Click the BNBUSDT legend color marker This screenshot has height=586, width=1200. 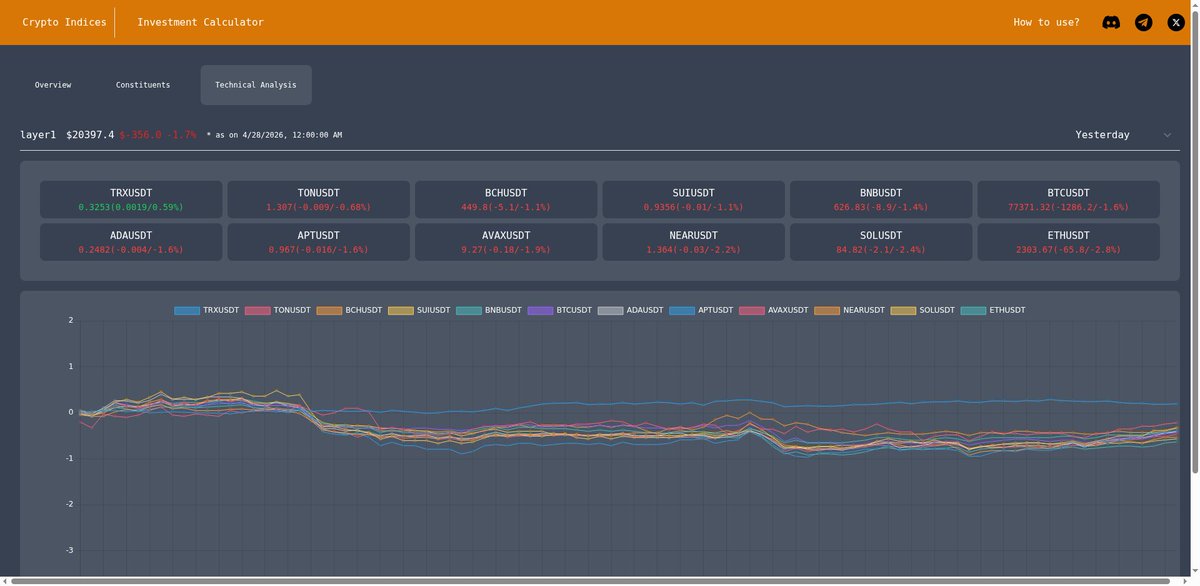(x=468, y=310)
